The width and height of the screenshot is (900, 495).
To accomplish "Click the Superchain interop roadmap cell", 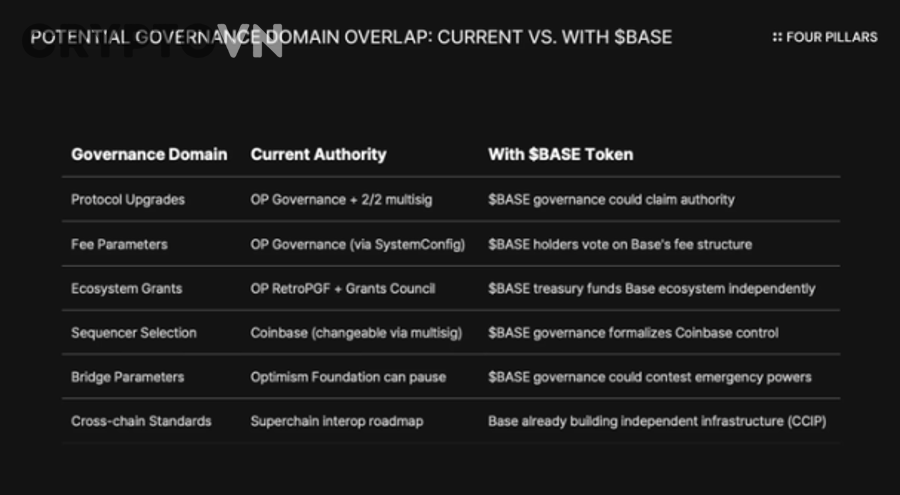I will (337, 421).
